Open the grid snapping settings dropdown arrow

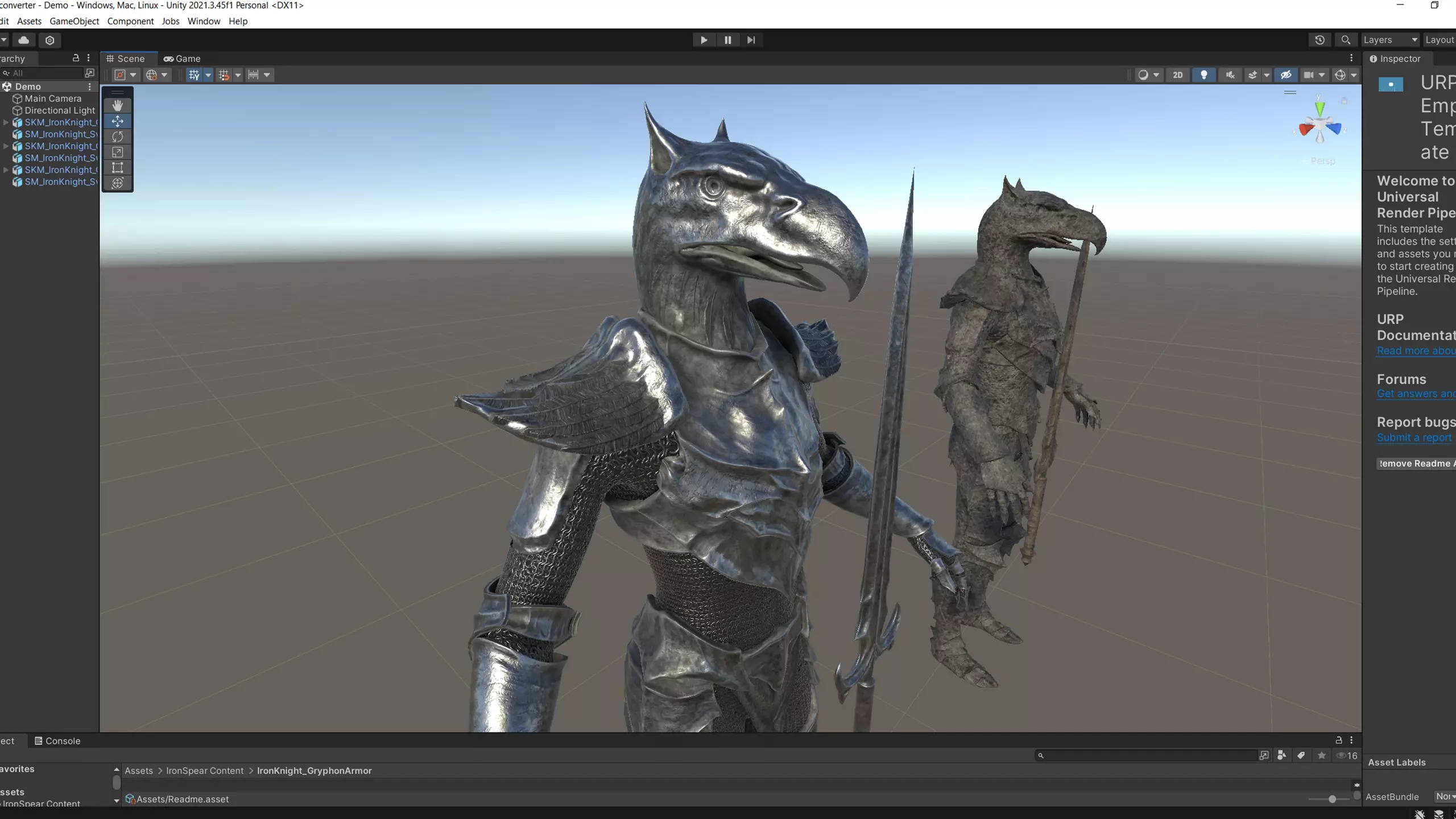(238, 75)
